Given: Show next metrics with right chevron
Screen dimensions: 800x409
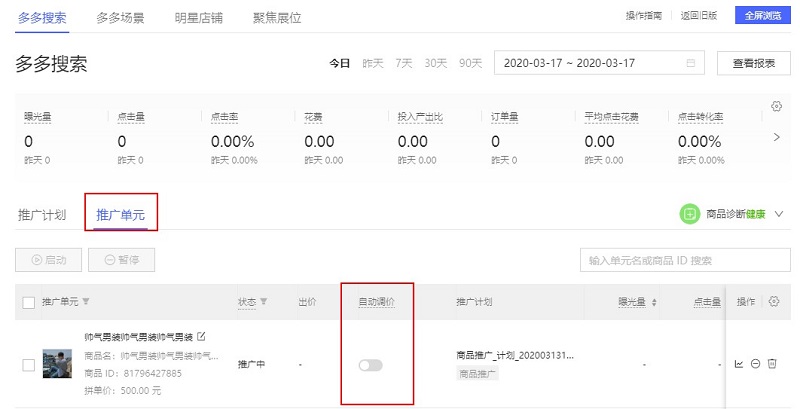Looking at the screenshot, I should point(777,137).
